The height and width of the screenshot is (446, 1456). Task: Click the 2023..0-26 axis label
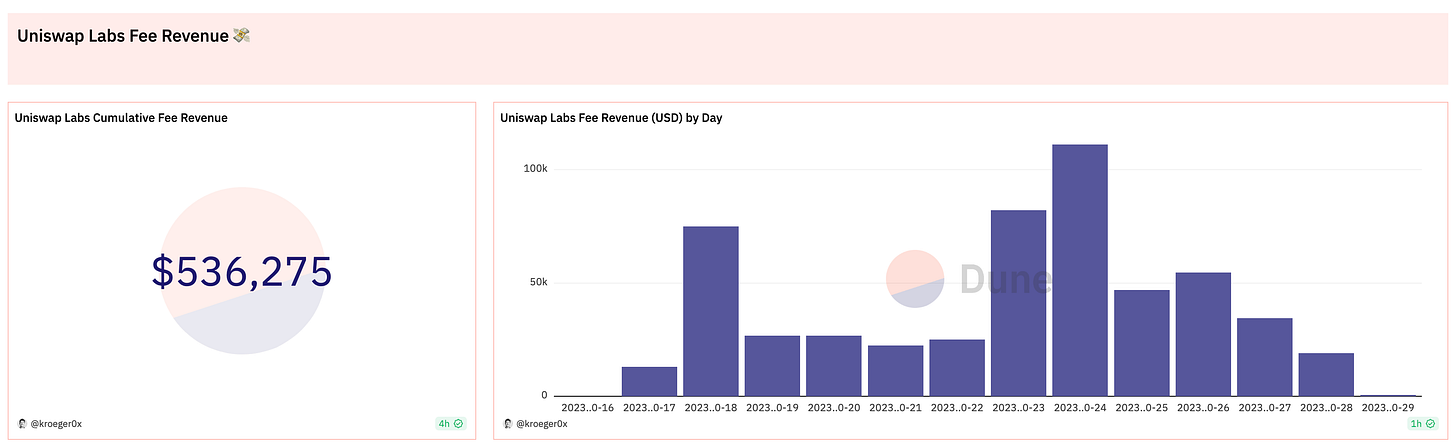click(1204, 408)
